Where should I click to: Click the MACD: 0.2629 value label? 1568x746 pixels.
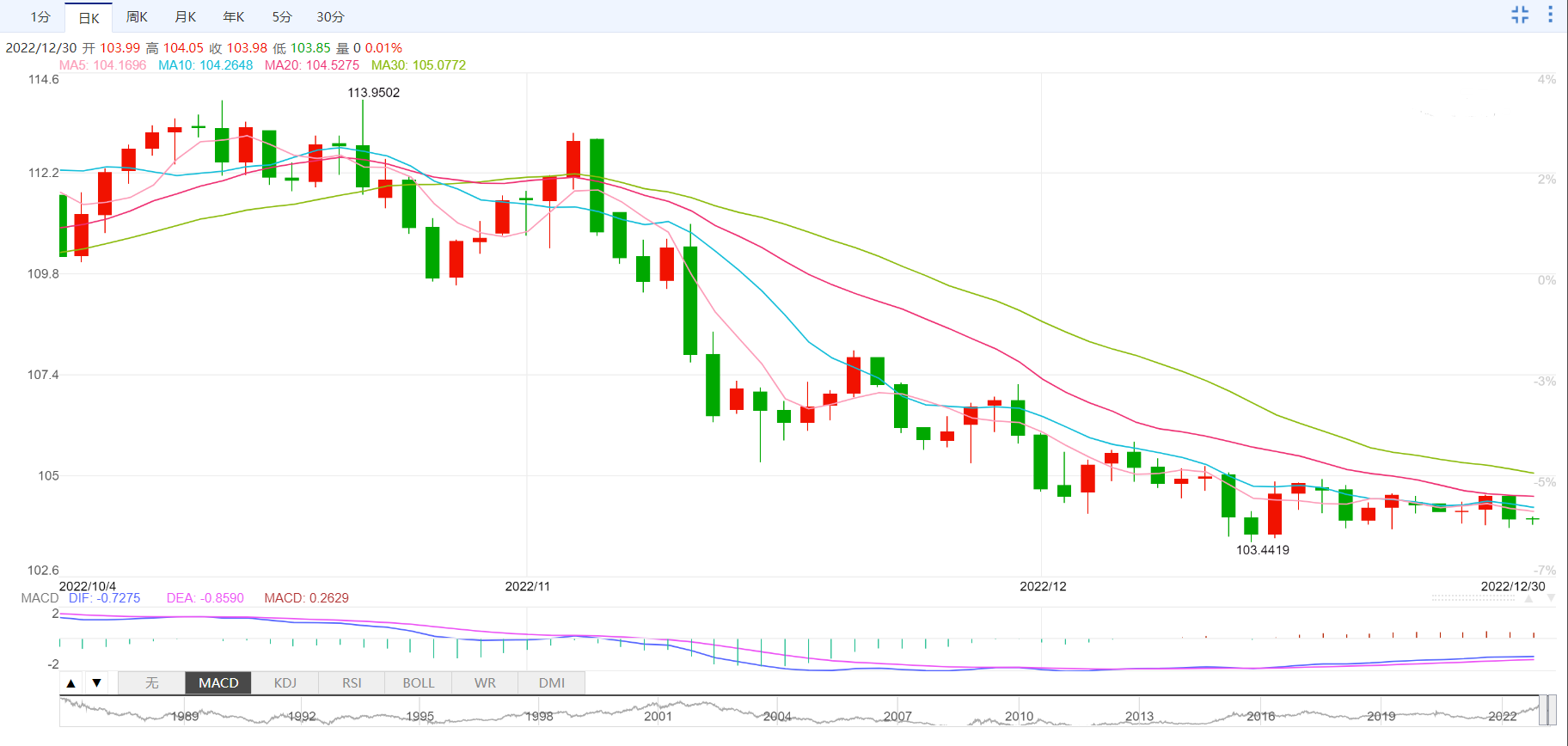306,598
